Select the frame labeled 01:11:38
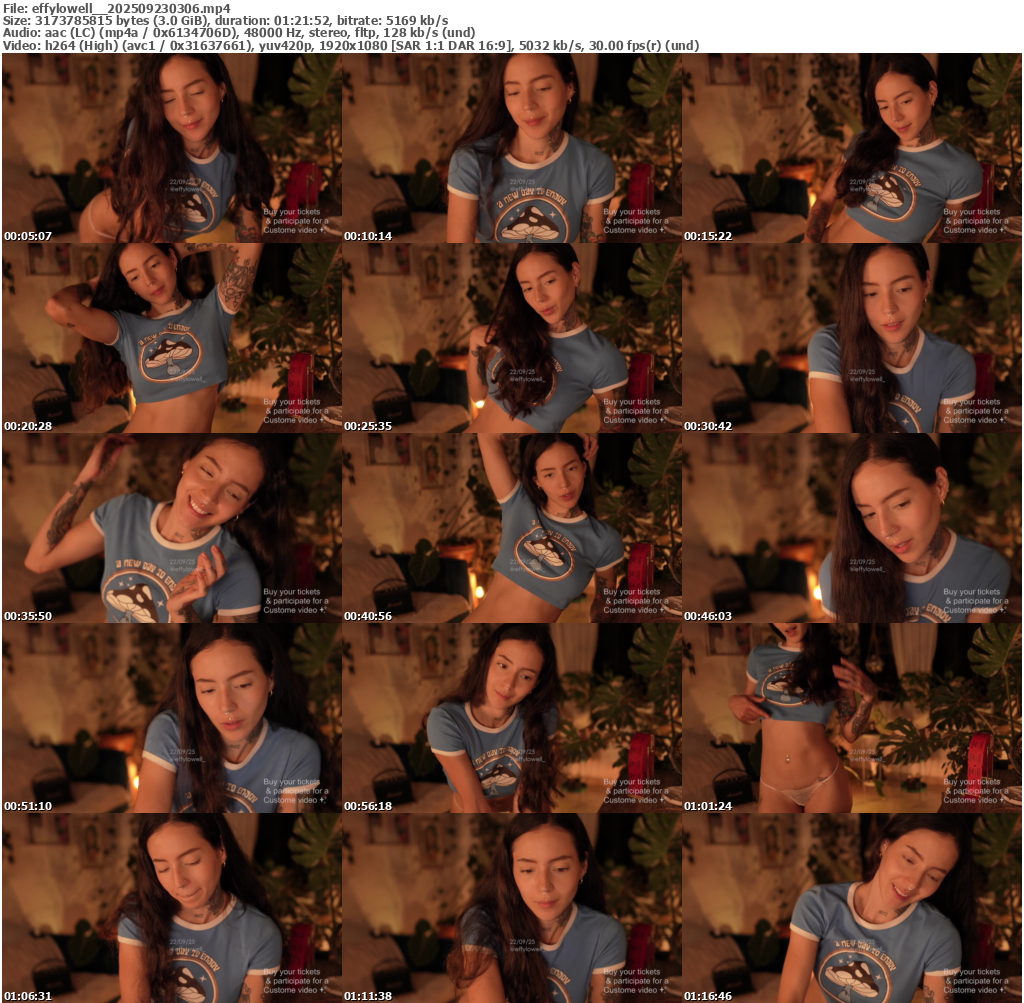The height and width of the screenshot is (1003, 1024). (511, 908)
